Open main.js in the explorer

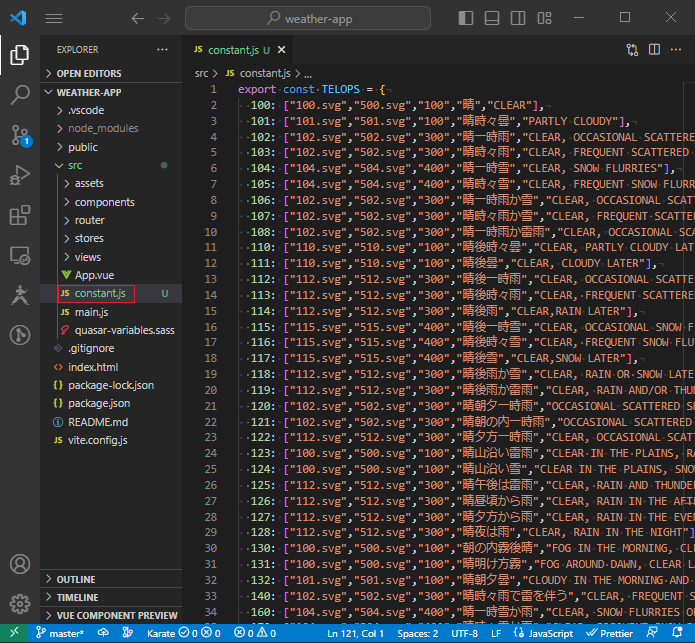111,312
